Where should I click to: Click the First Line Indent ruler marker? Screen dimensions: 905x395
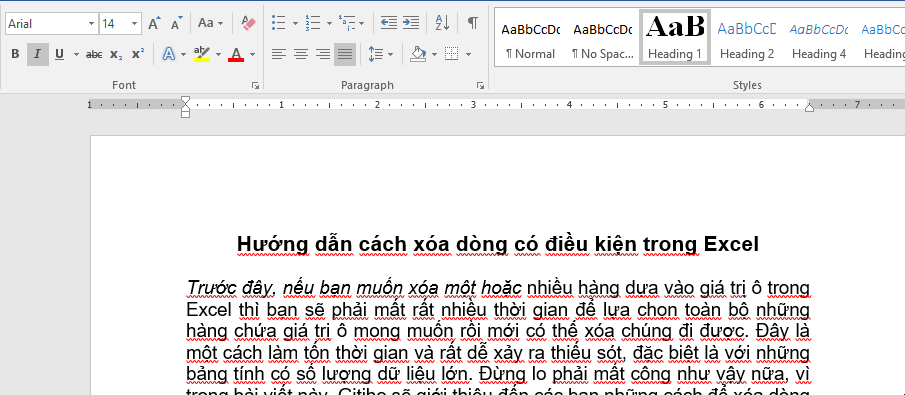(185, 100)
